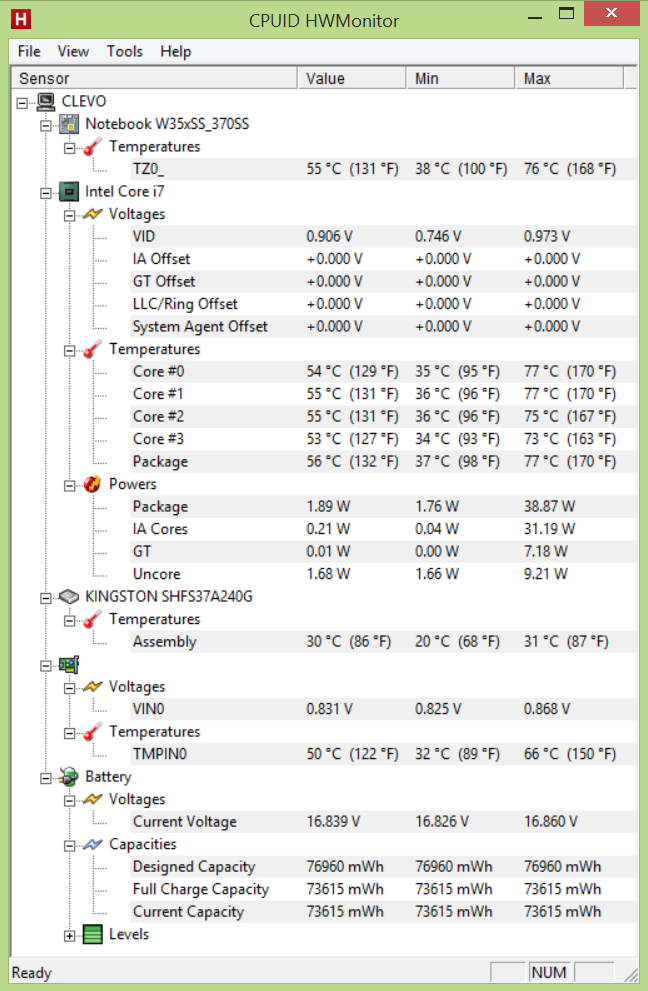Click the HWMonitor red H app icon
The height and width of the screenshot is (991, 648).
click(21, 19)
